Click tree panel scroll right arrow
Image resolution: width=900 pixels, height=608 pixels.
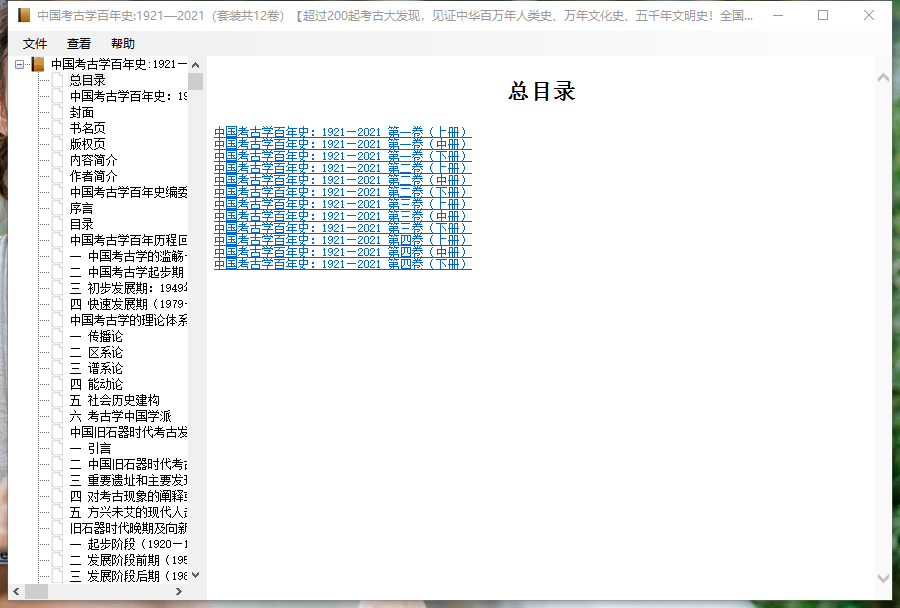(179, 591)
